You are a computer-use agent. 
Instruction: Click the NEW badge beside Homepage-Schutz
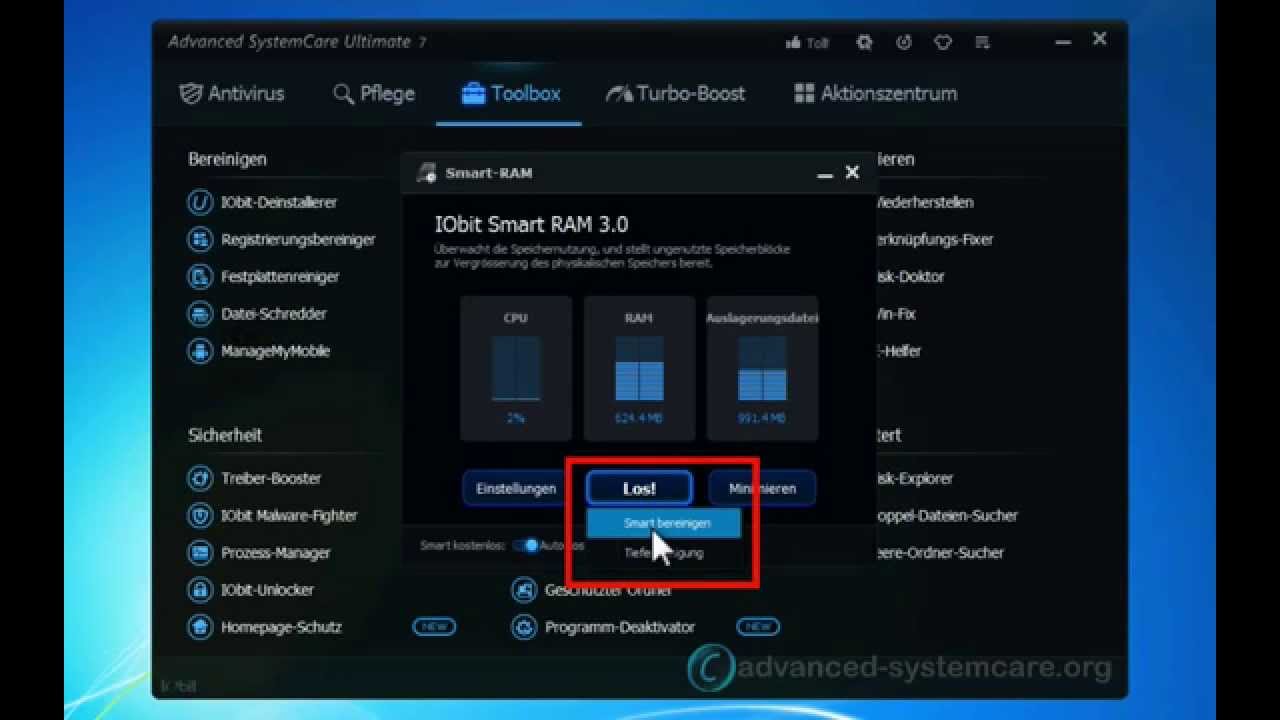(434, 627)
